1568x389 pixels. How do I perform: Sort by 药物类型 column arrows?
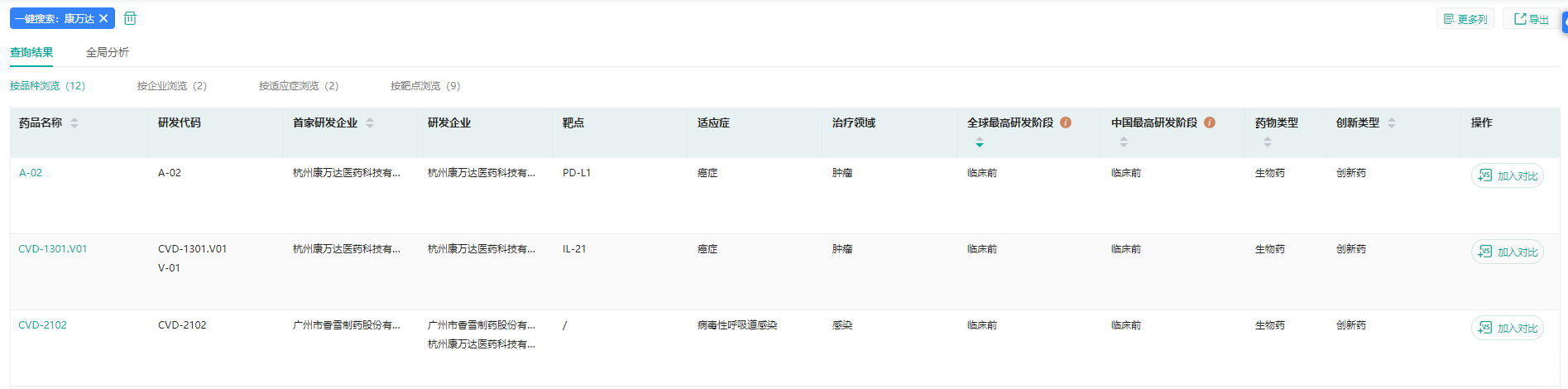[1268, 142]
